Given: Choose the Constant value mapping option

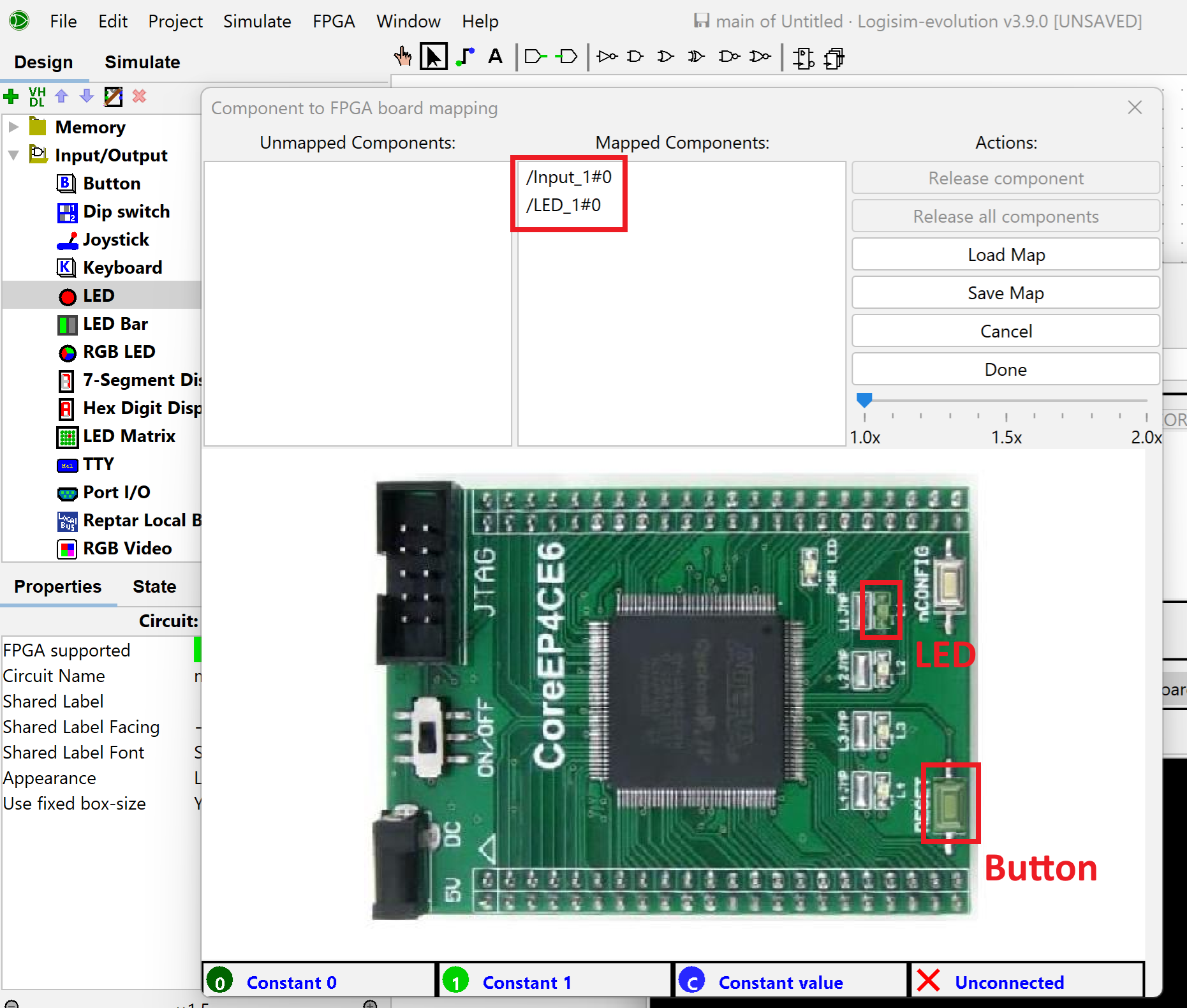Looking at the screenshot, I should coord(791,981).
